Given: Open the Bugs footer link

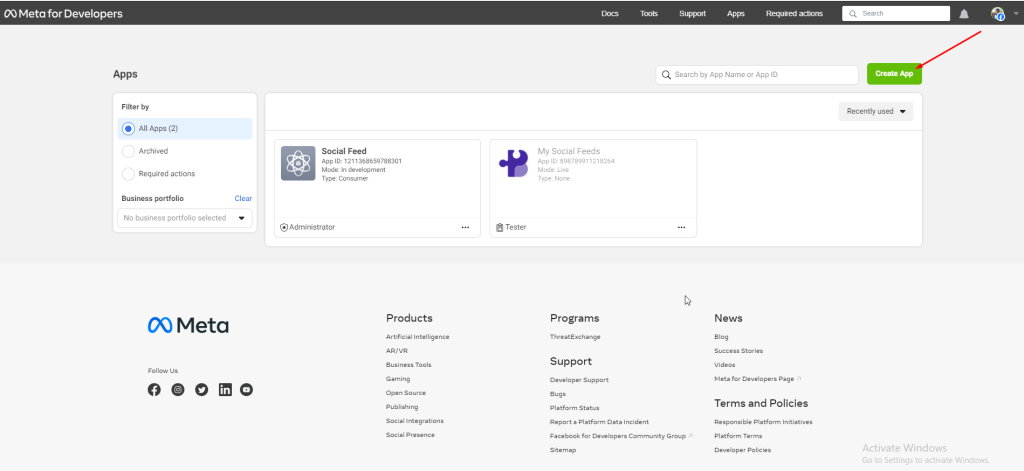Looking at the screenshot, I should pyautogui.click(x=558, y=394).
